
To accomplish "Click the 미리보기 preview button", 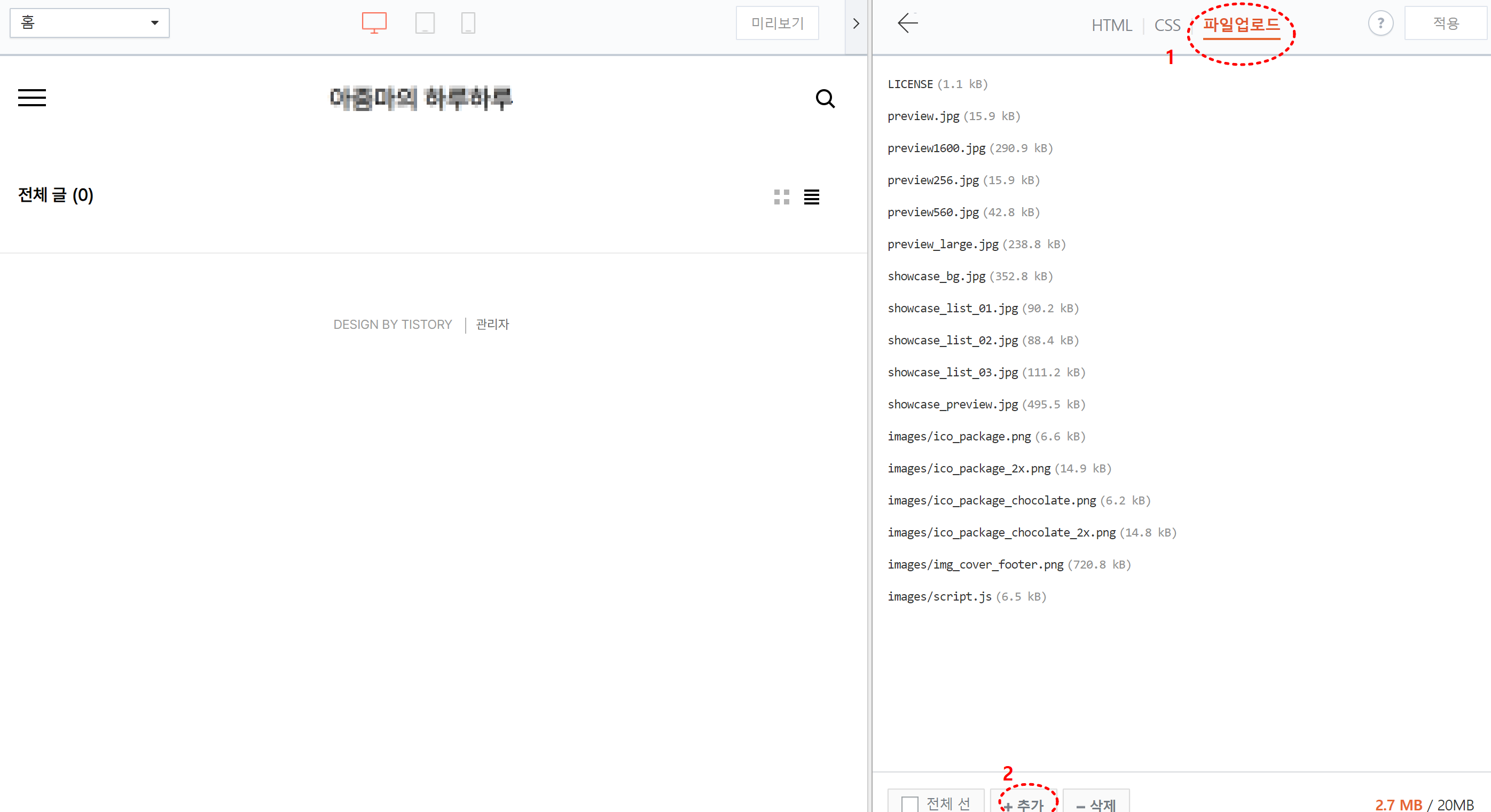I will tap(777, 23).
